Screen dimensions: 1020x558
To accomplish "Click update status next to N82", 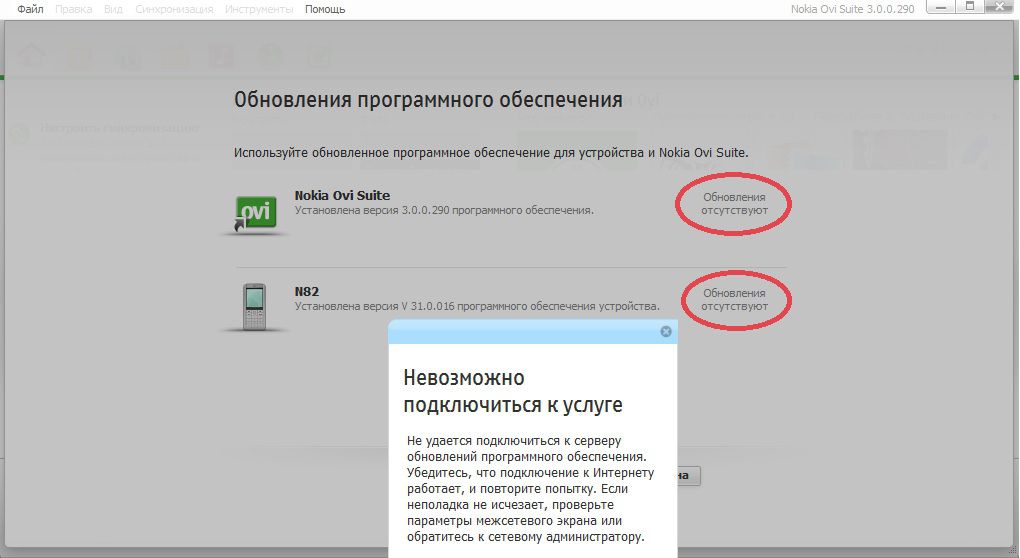I will 734,300.
